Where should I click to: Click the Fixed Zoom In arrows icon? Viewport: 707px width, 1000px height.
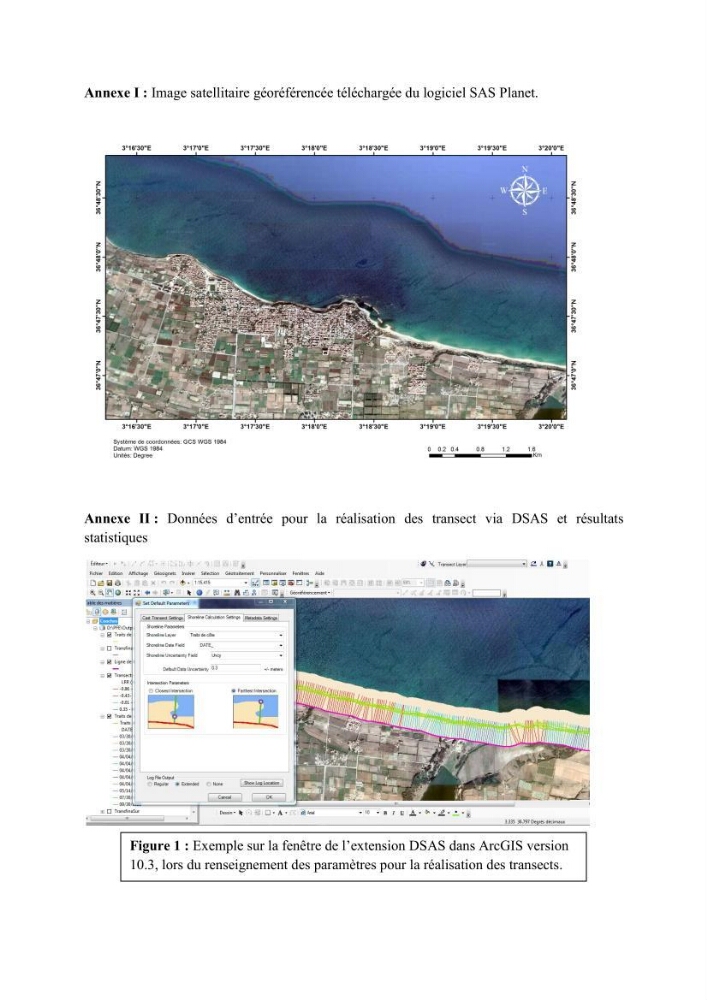click(128, 592)
